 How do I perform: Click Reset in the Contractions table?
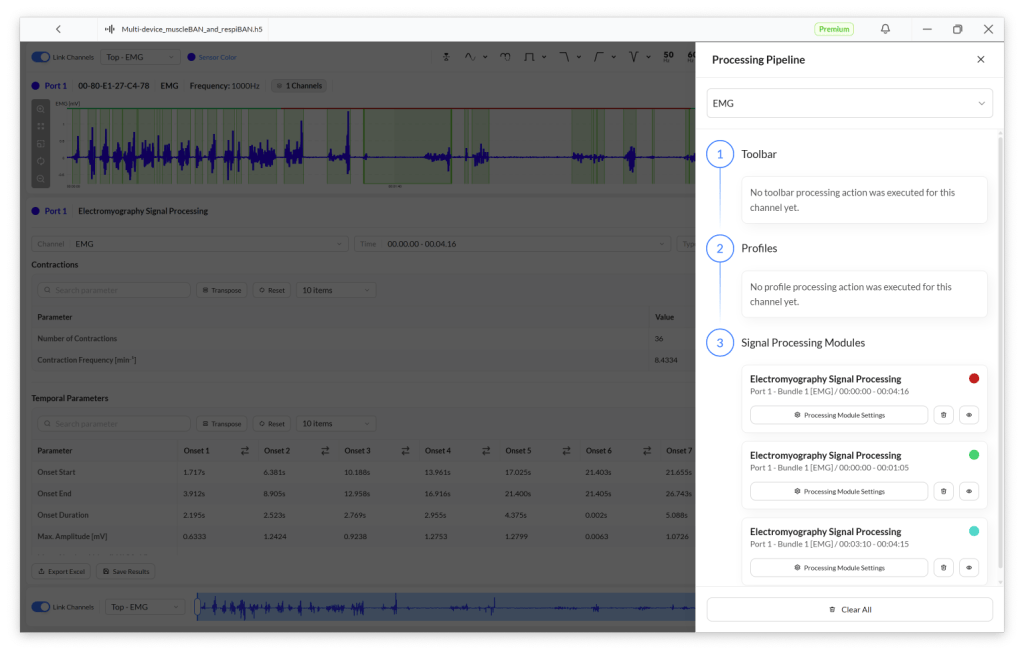coord(272,291)
